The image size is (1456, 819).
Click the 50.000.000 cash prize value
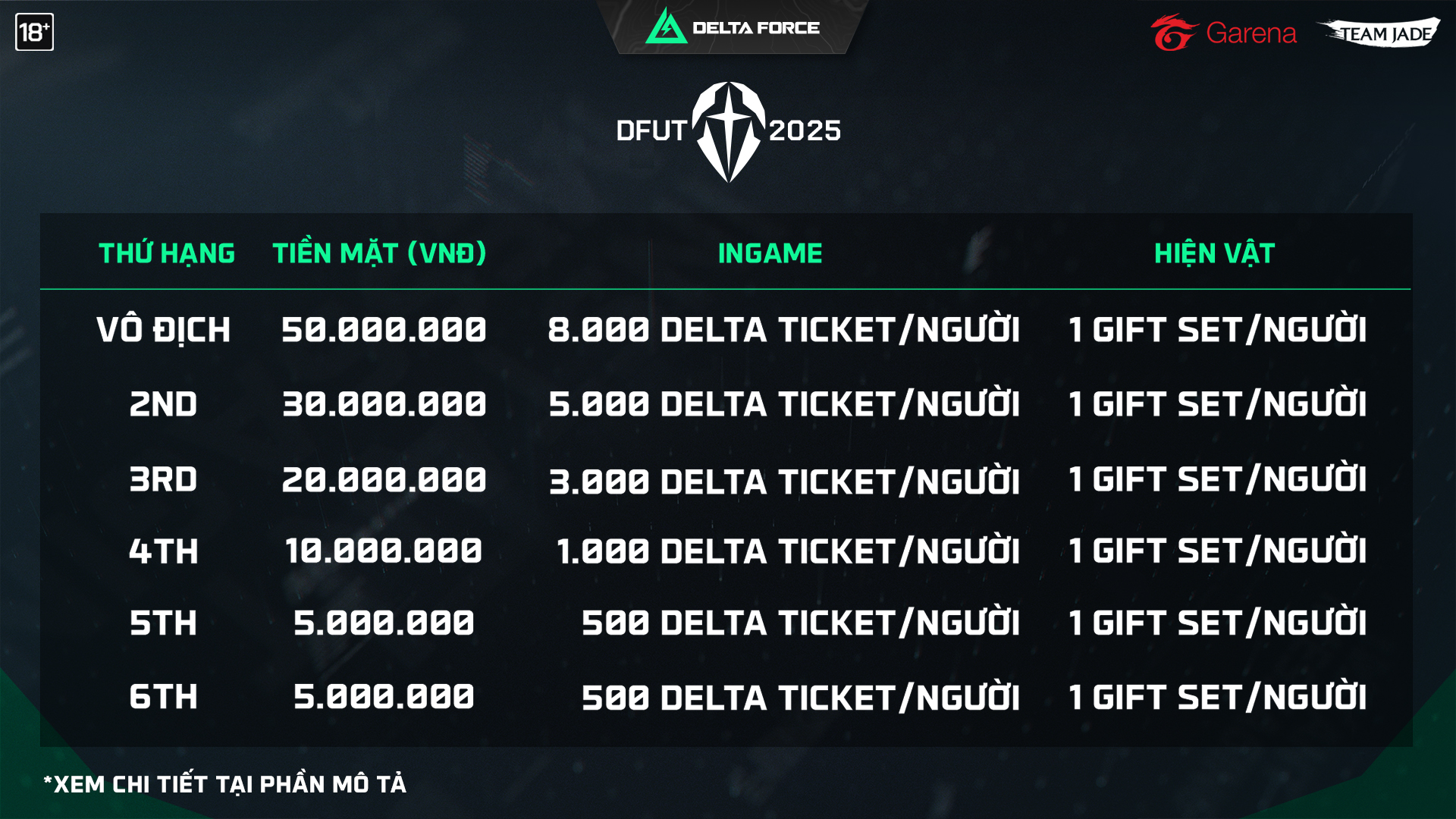coord(384,330)
